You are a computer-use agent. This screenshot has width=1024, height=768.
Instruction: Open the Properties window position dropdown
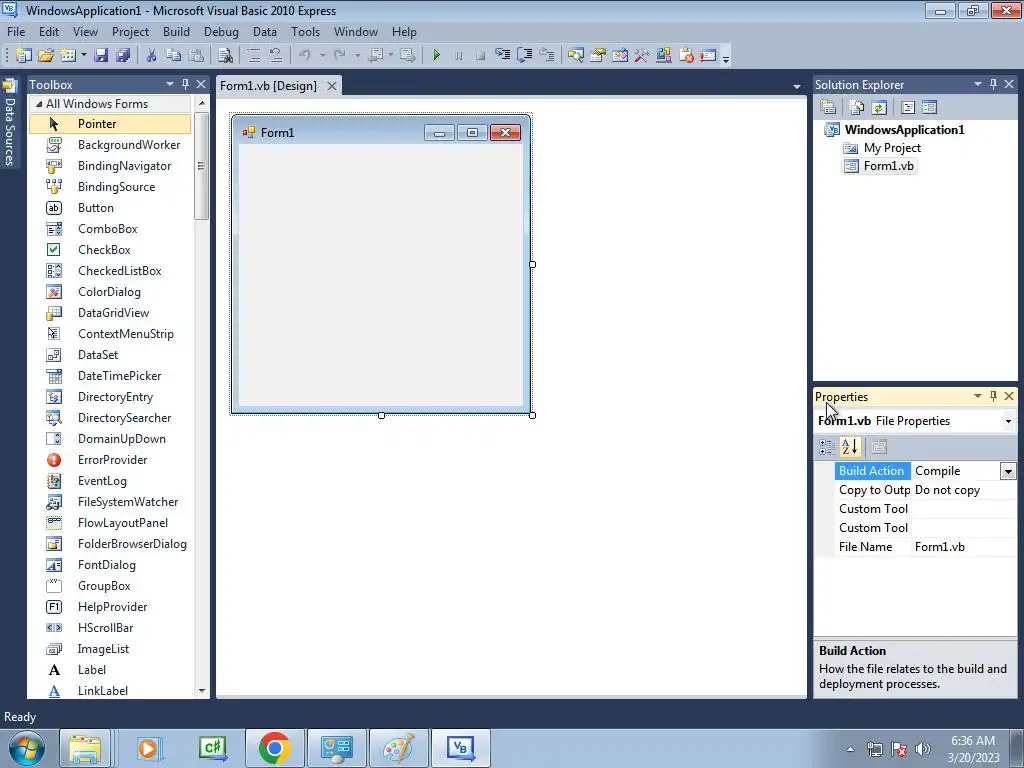pos(978,396)
